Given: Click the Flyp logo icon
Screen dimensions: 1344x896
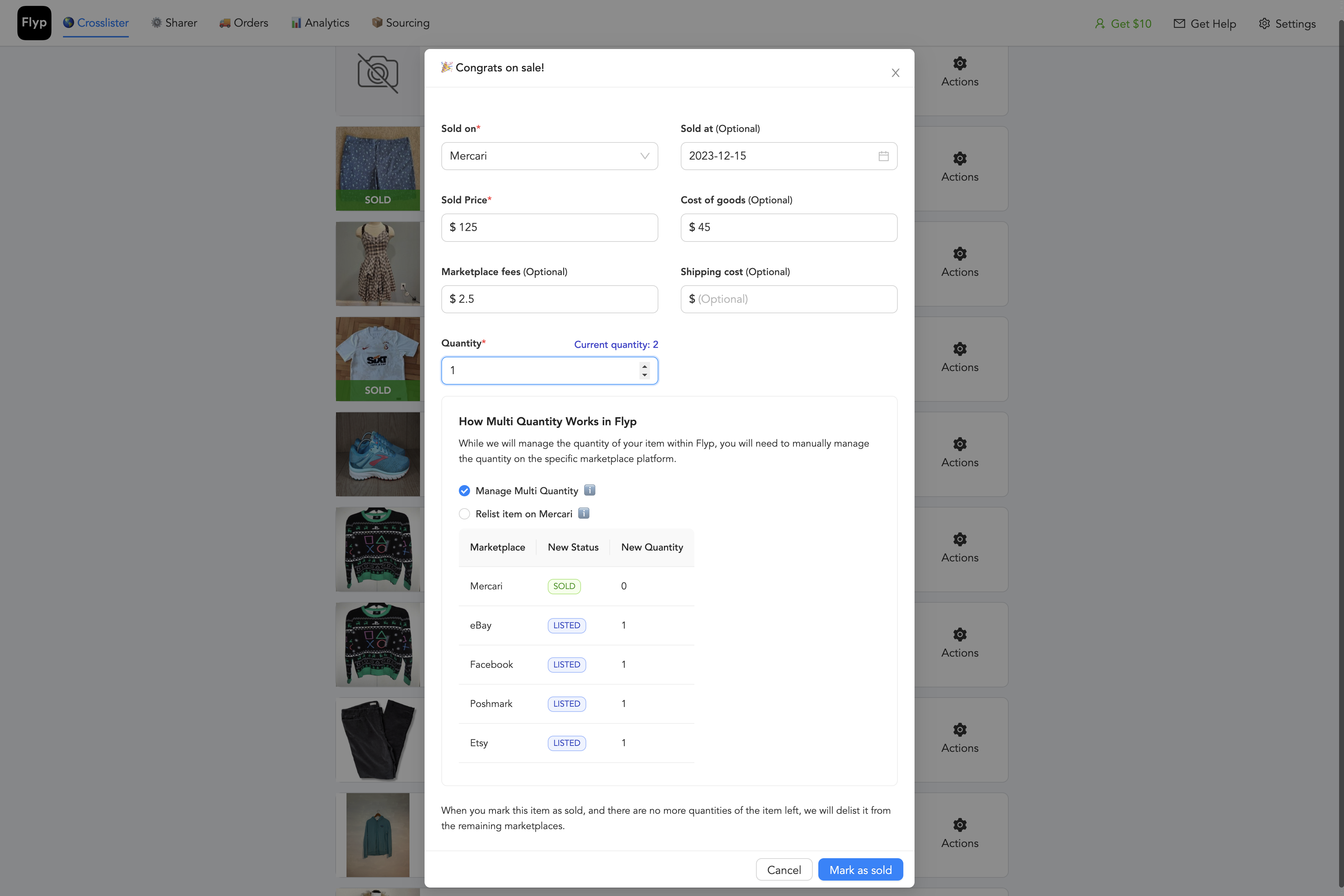Looking at the screenshot, I should 34,23.
